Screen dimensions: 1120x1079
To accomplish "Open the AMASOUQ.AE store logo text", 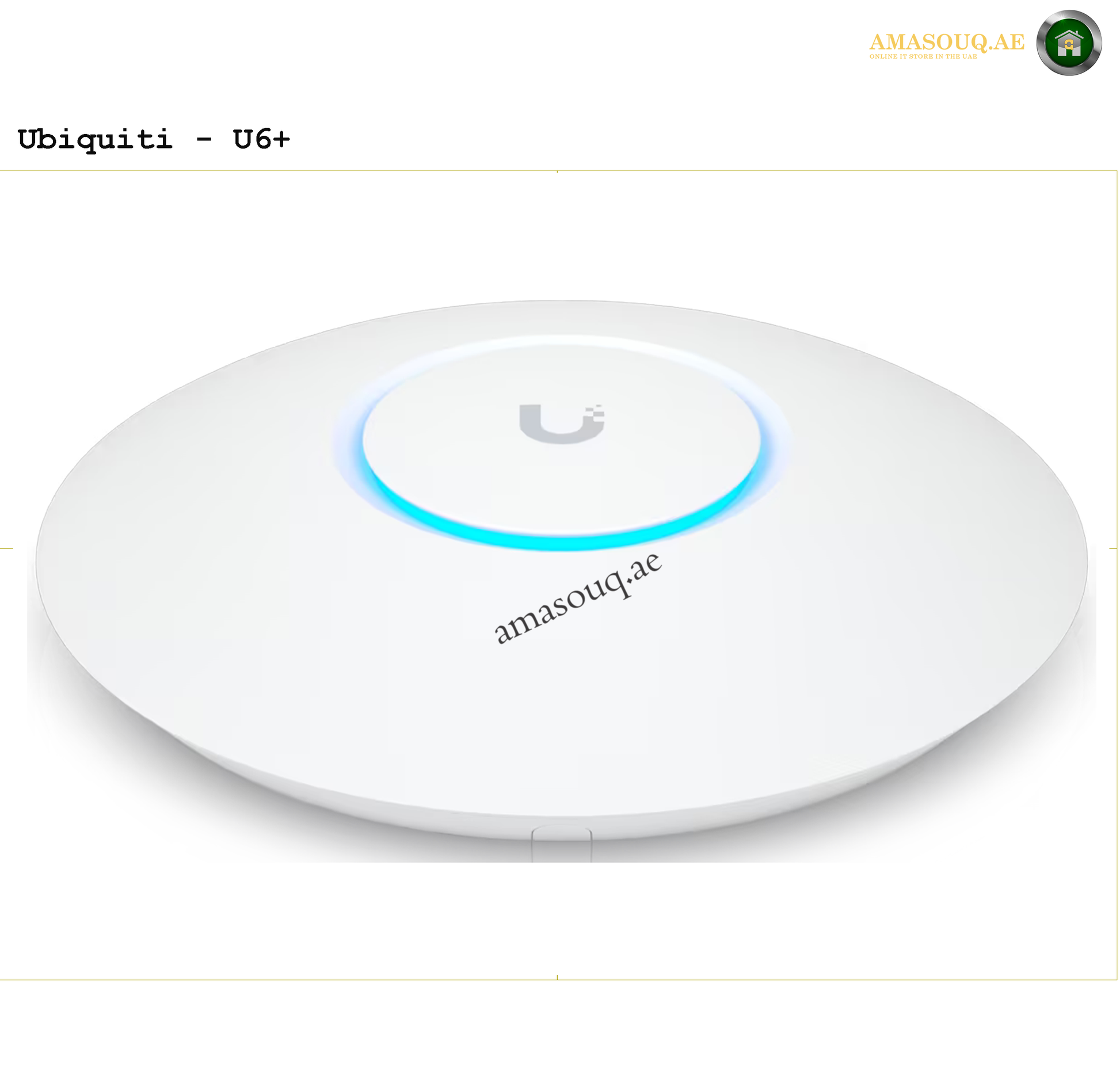I will tap(947, 42).
